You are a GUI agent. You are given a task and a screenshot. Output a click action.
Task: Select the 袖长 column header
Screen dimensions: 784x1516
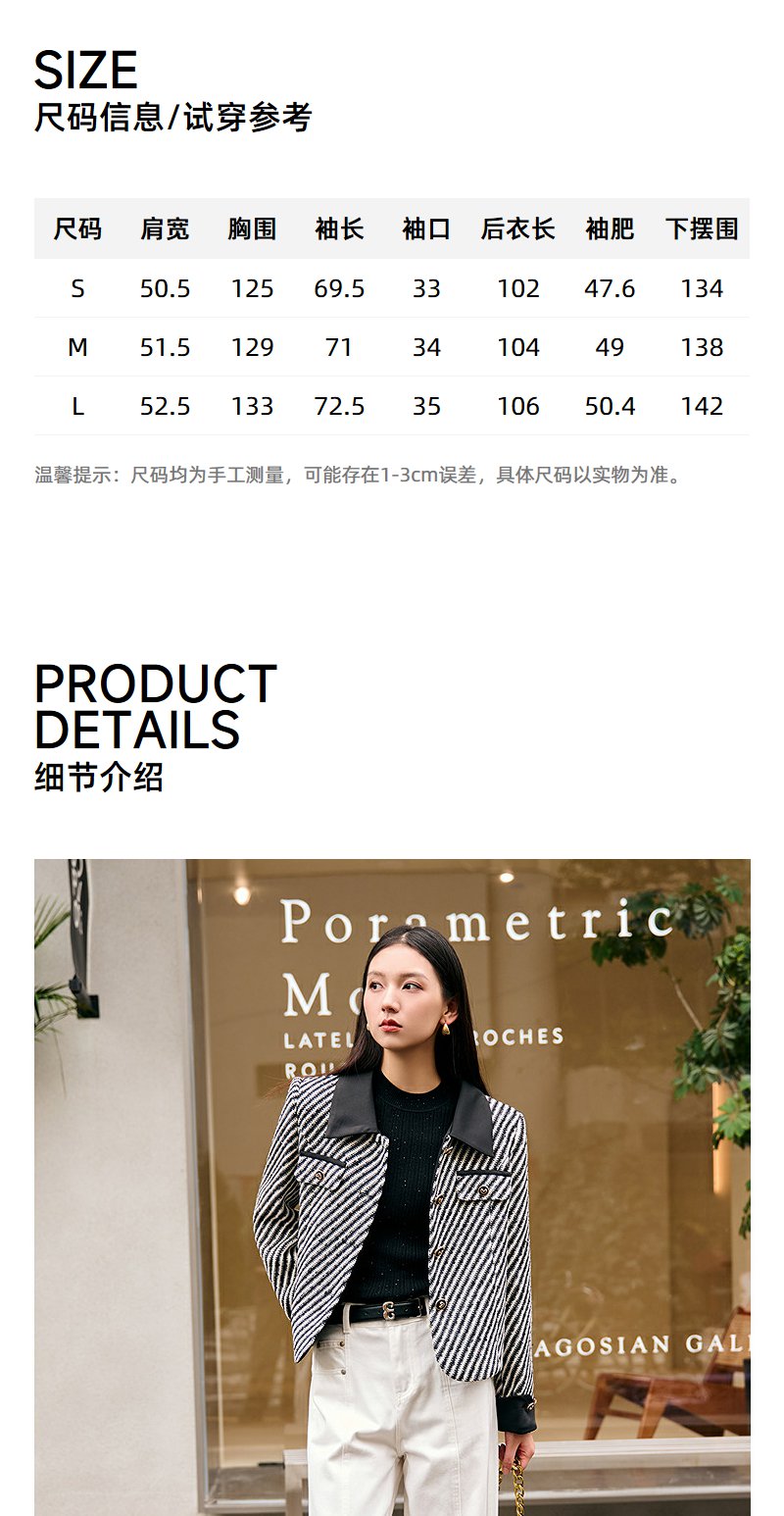coord(339,229)
